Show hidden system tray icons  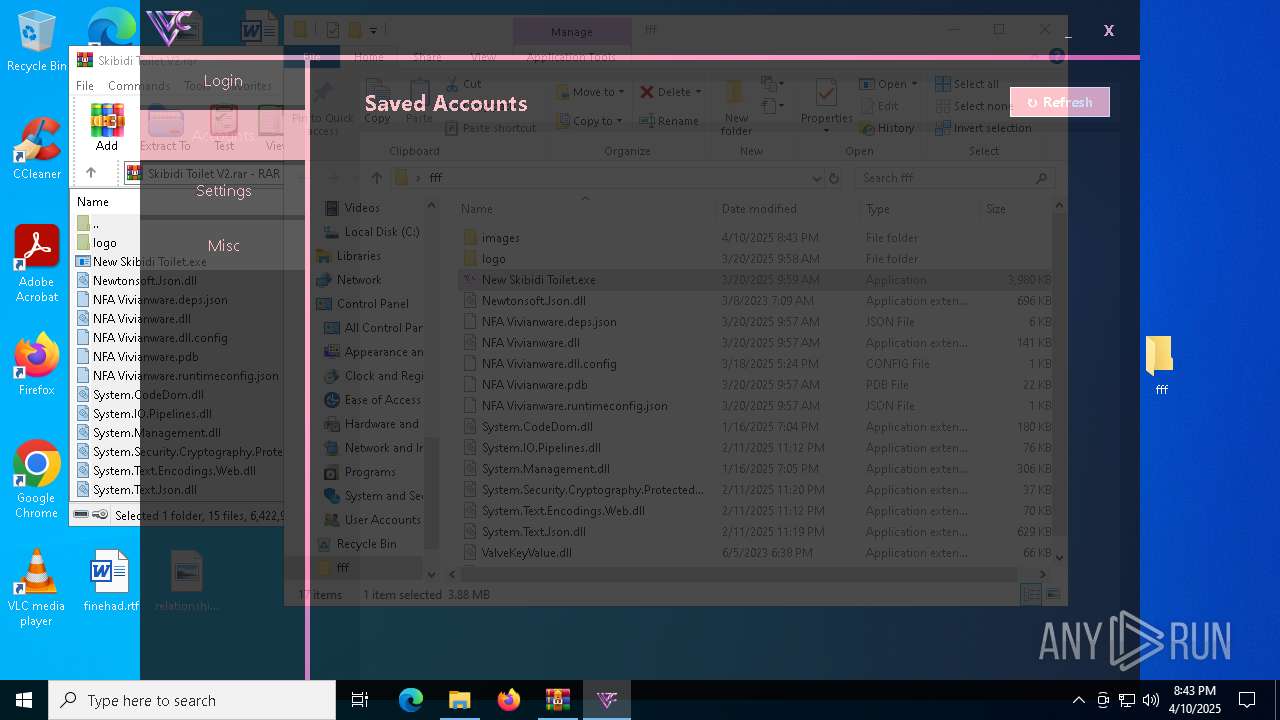(x=1078, y=700)
